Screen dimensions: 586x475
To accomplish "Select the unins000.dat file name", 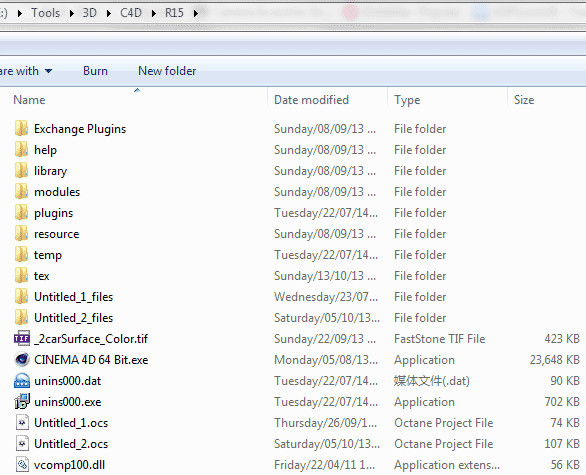I will tap(68, 381).
